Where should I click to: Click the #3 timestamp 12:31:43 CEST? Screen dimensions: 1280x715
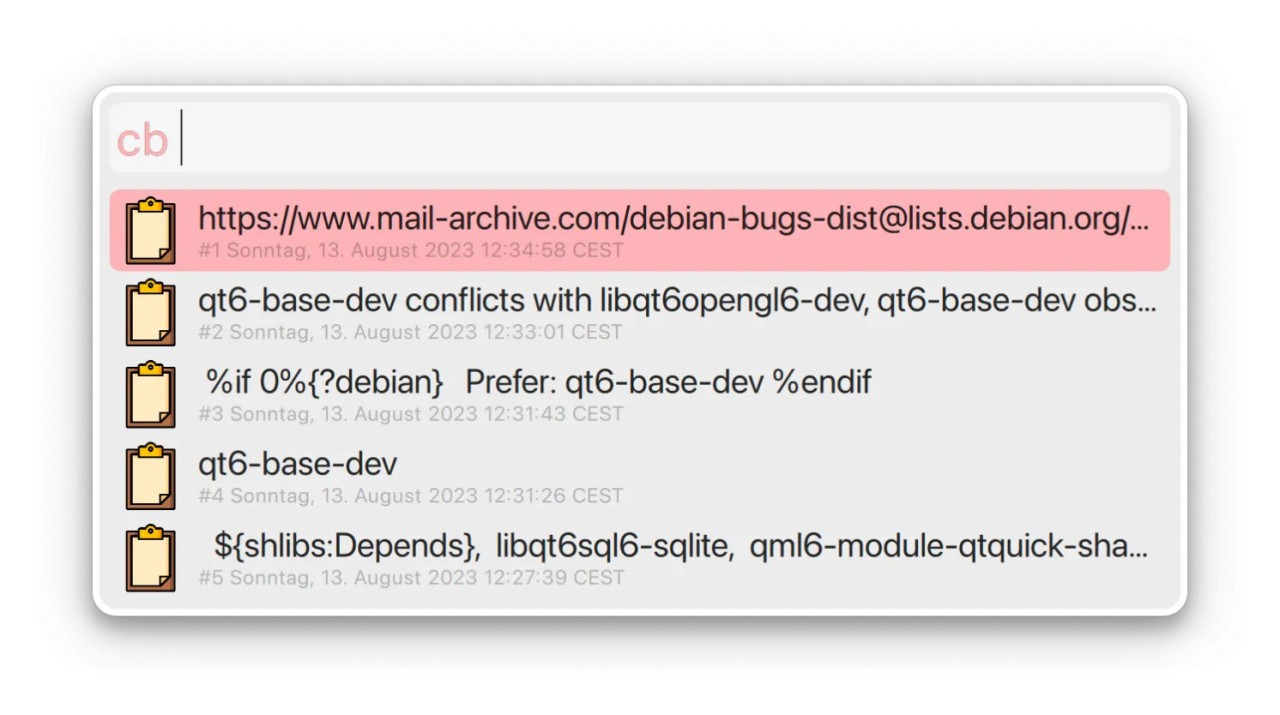(x=410, y=414)
